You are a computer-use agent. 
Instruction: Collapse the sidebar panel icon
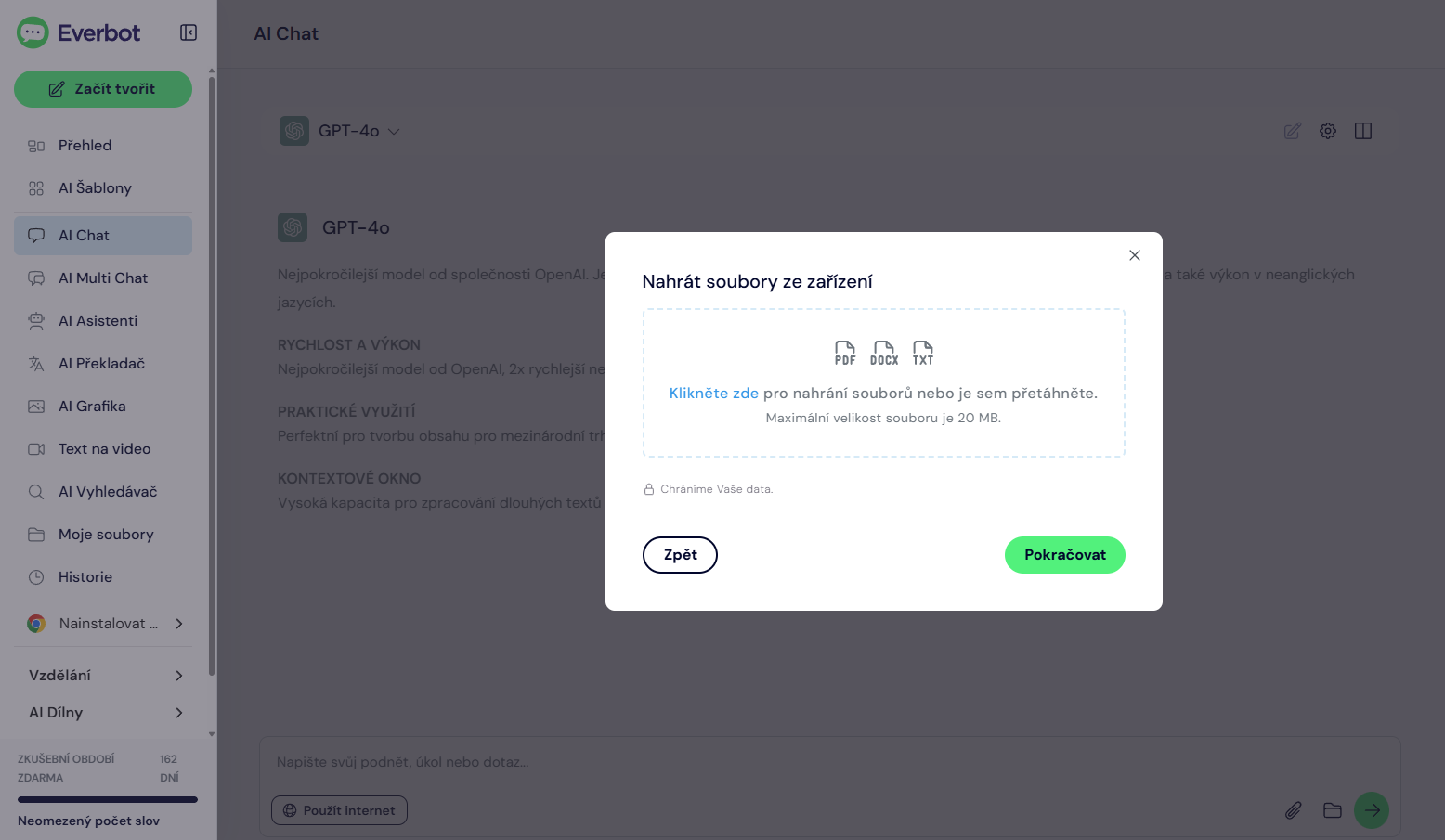[x=189, y=32]
